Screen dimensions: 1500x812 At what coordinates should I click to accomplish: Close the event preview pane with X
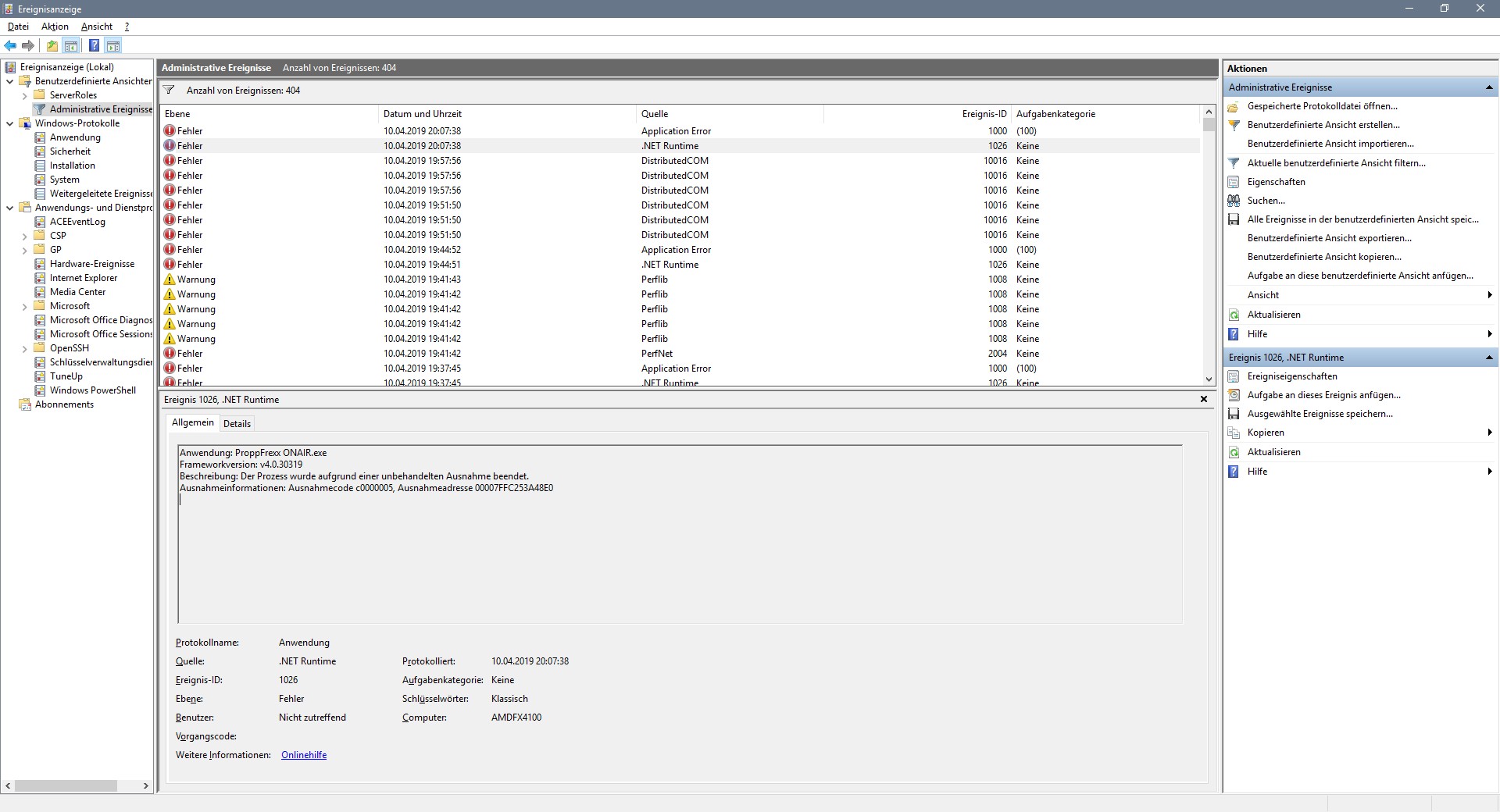(1204, 399)
